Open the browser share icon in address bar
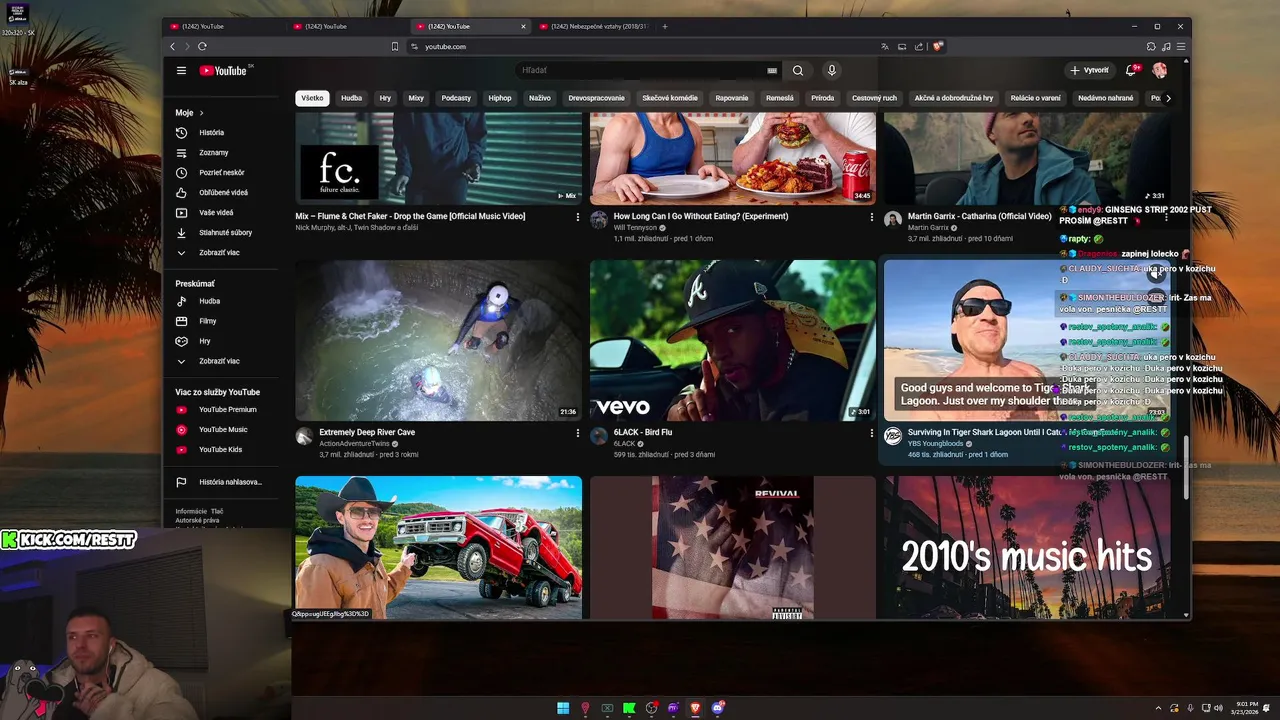Viewport: 1280px width, 720px height. click(x=919, y=46)
